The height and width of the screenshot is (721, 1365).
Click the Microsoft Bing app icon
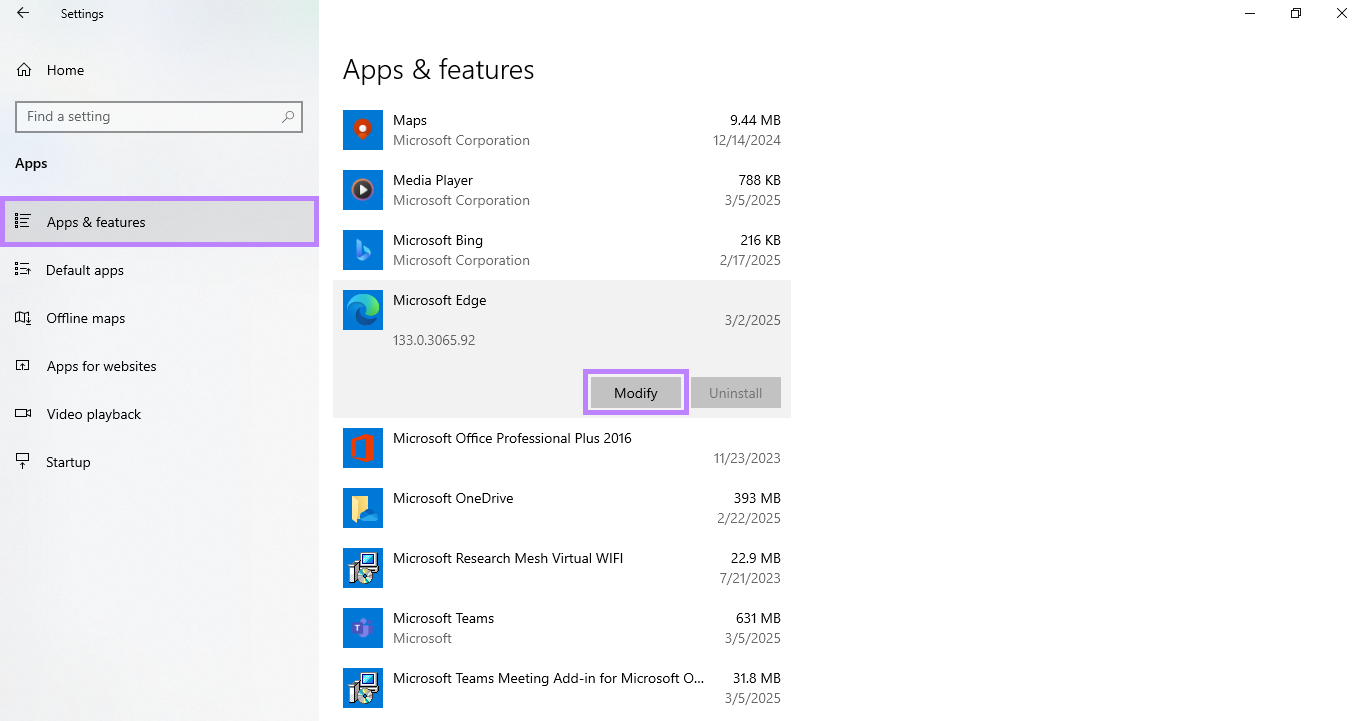click(362, 250)
